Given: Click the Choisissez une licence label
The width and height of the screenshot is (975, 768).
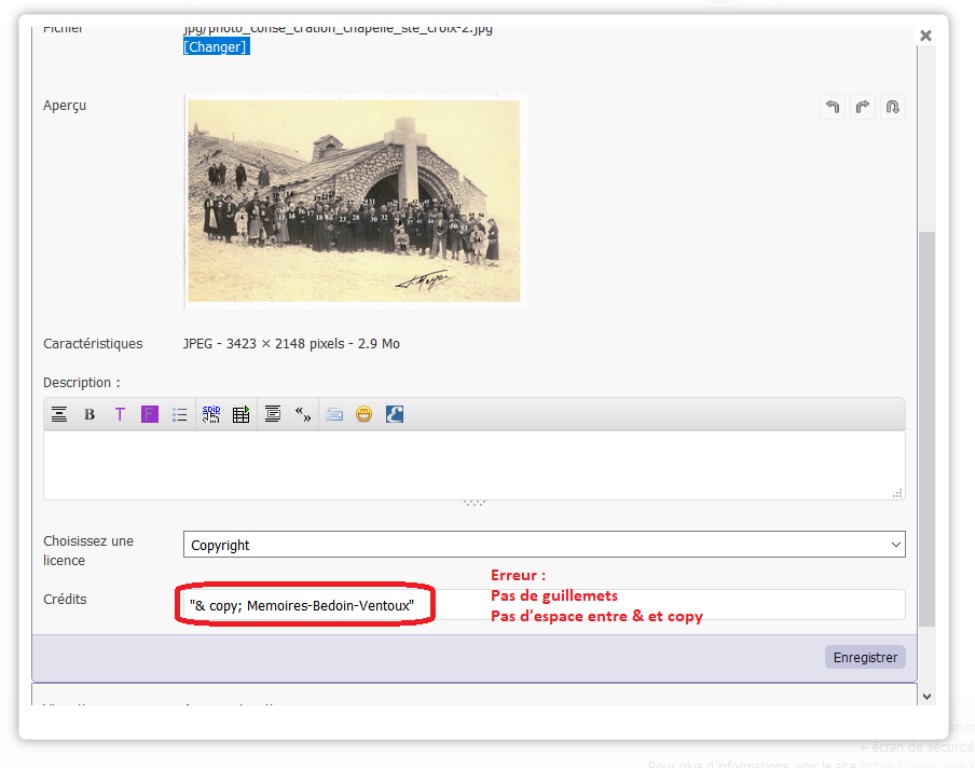Looking at the screenshot, I should pos(88,550).
